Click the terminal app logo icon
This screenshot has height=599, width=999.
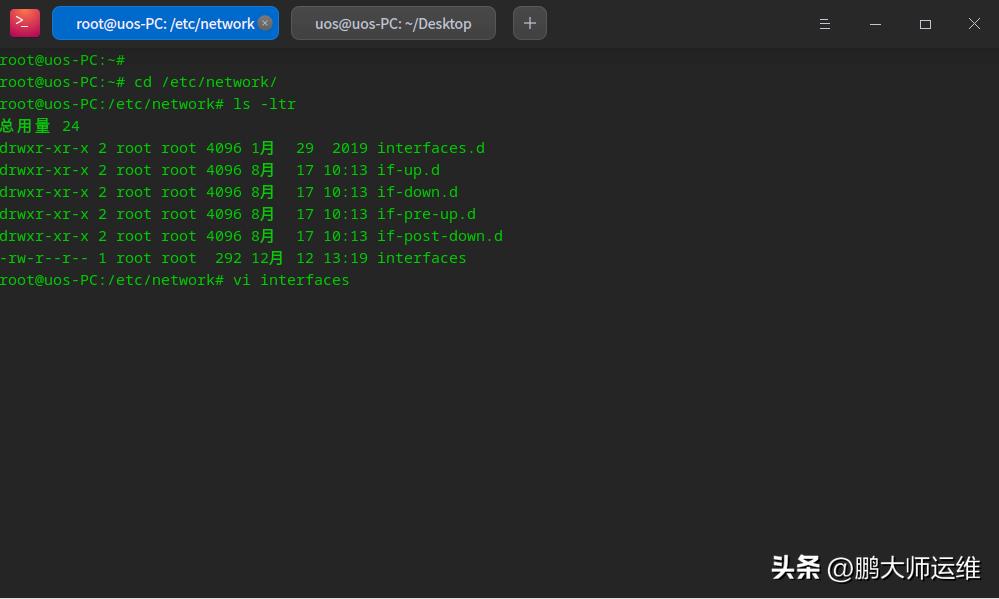click(x=25, y=23)
